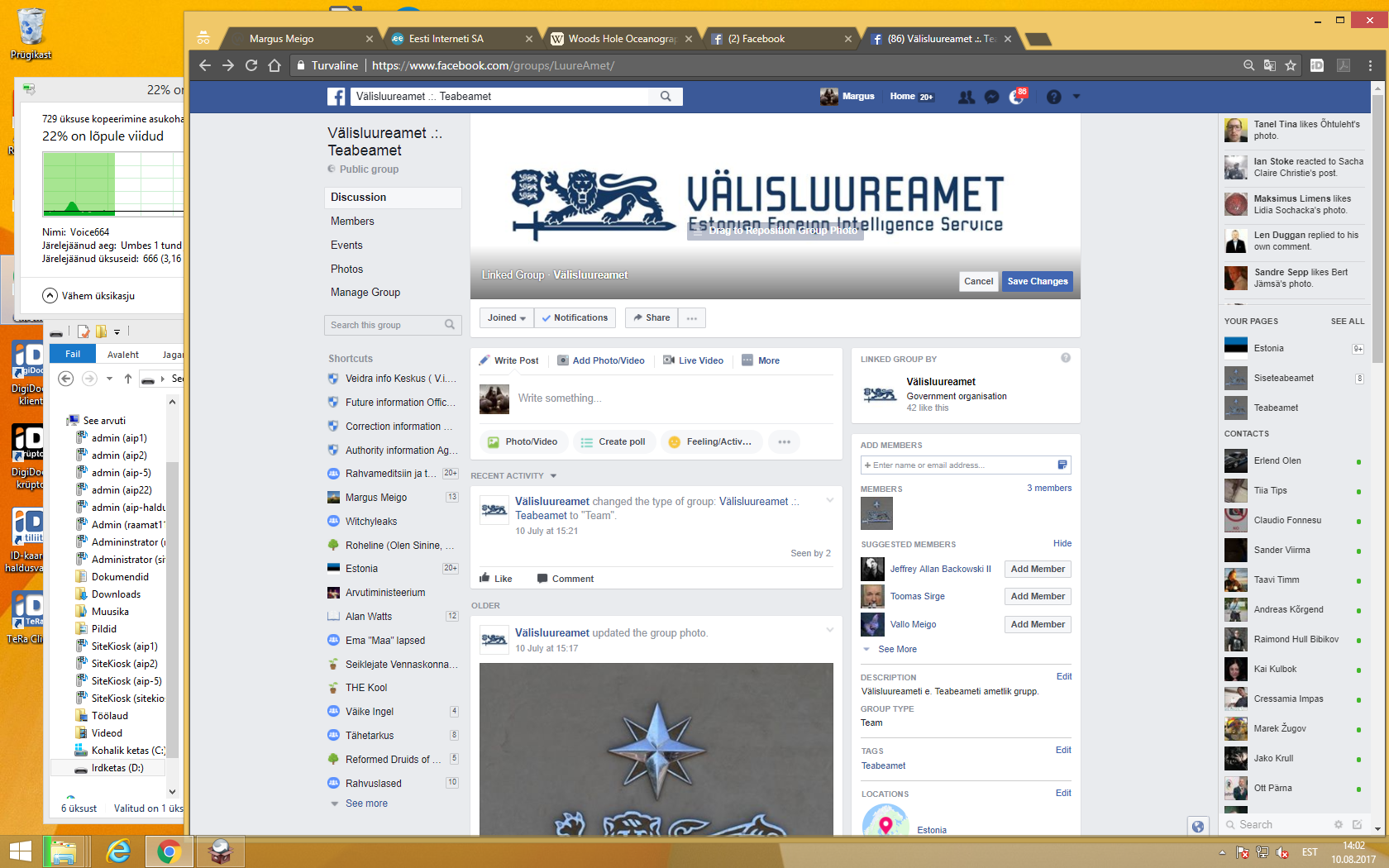1389x868 pixels.
Task: Open the Google Translate icon in address bar
Action: tap(1270, 65)
